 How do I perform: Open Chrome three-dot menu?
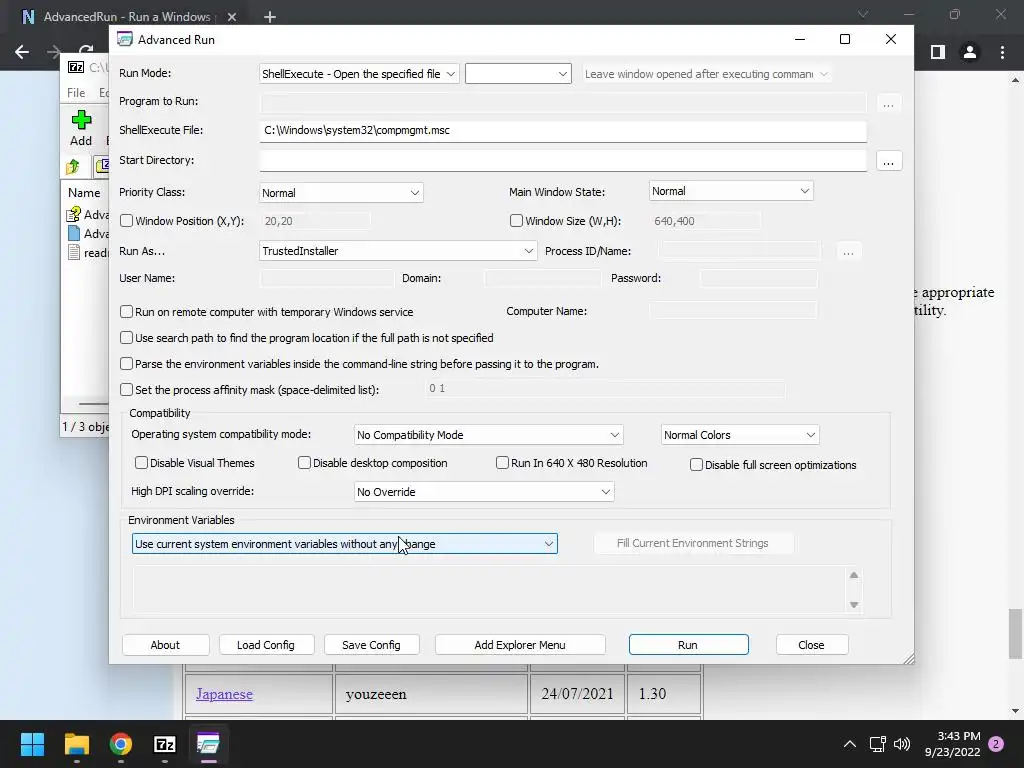1002,52
